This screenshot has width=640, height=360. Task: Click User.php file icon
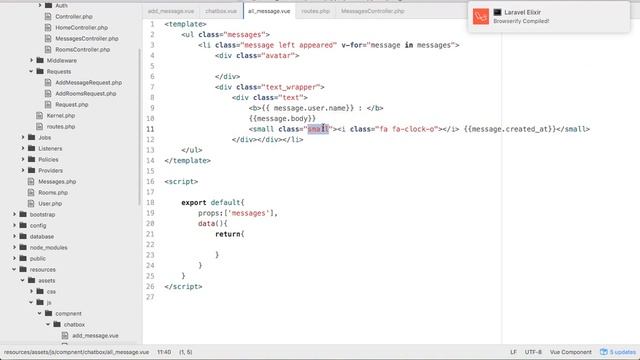31,203
